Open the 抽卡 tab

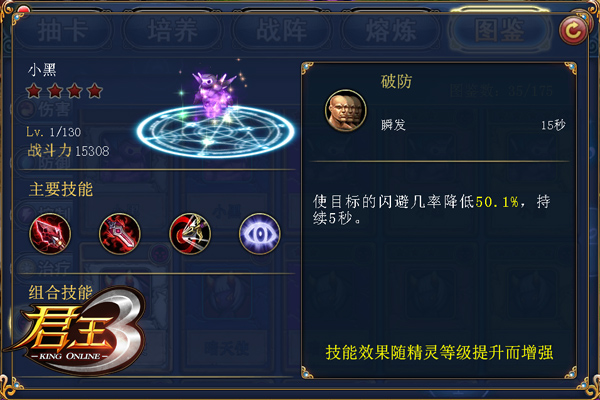click(62, 31)
